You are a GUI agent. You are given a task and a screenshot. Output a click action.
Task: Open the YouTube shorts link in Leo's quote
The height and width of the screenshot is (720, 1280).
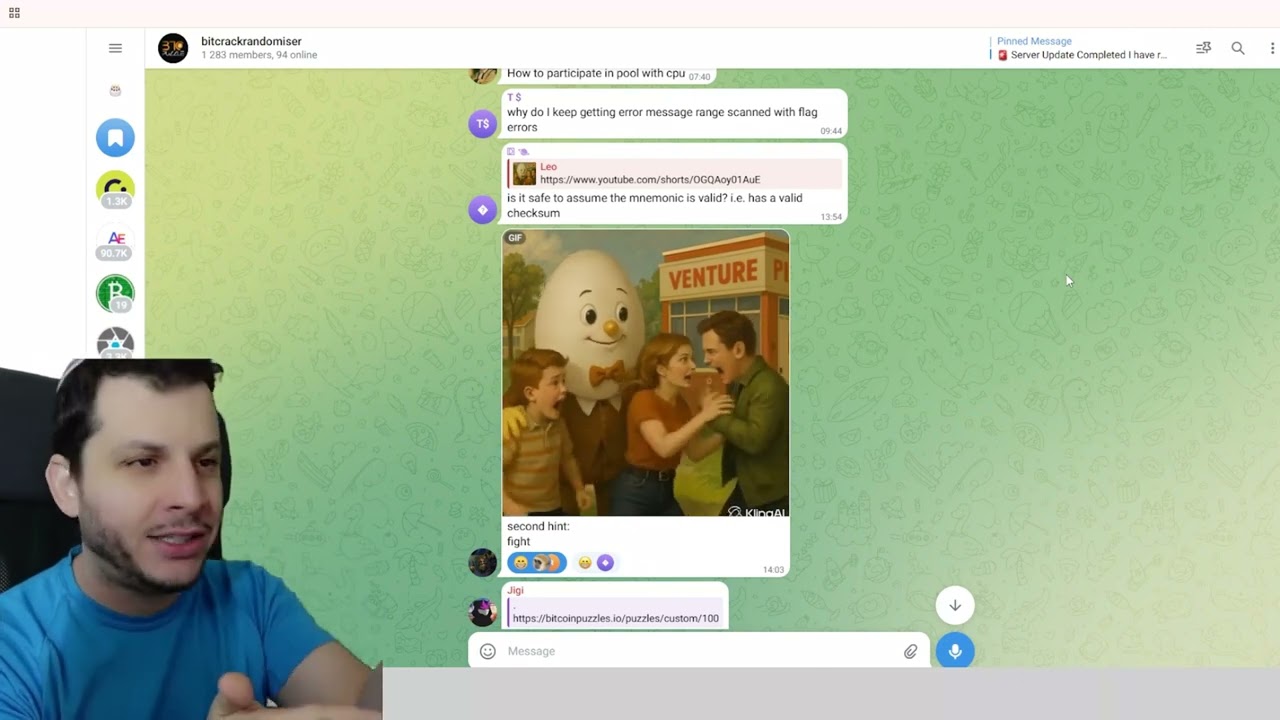point(650,180)
